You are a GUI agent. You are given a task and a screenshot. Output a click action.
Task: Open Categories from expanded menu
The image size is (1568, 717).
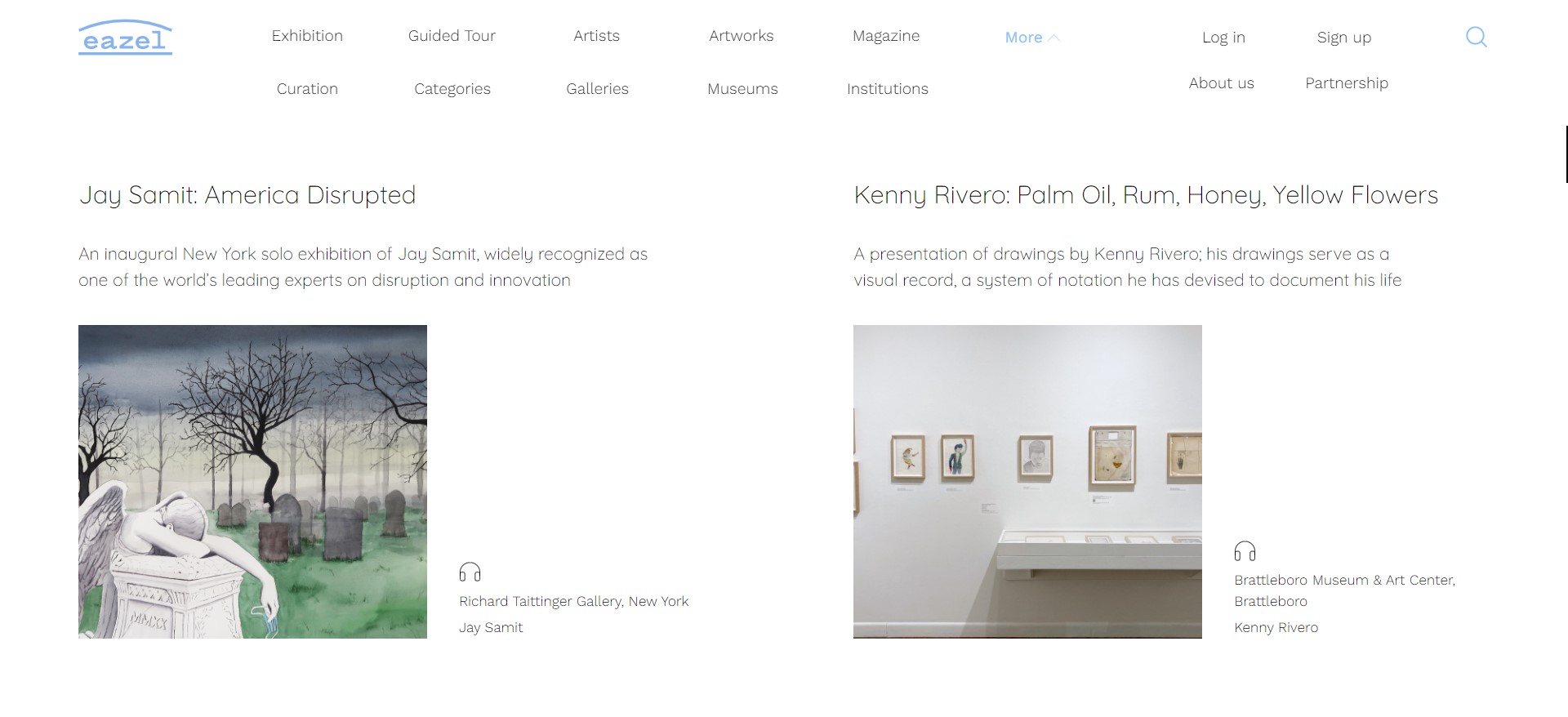coord(452,89)
